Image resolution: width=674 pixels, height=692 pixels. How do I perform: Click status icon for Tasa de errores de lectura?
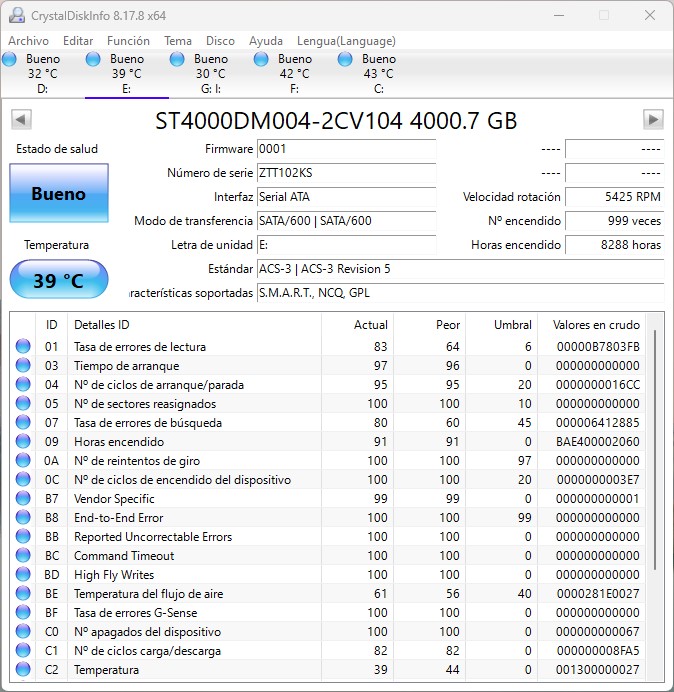click(23, 346)
